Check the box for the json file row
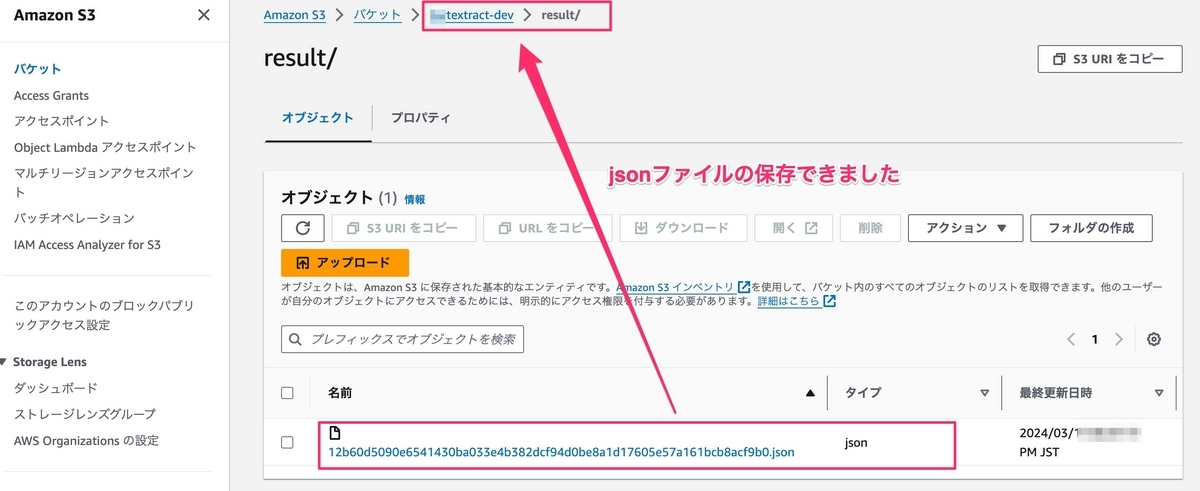Screen dimensions: 1200x491 click(287, 442)
